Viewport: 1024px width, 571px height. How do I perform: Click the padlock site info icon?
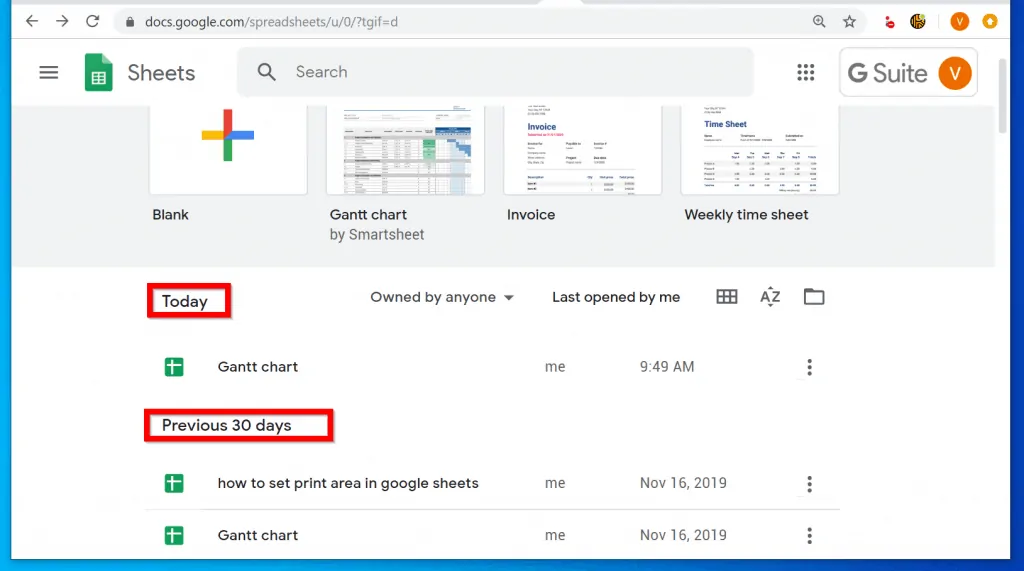tap(130, 22)
